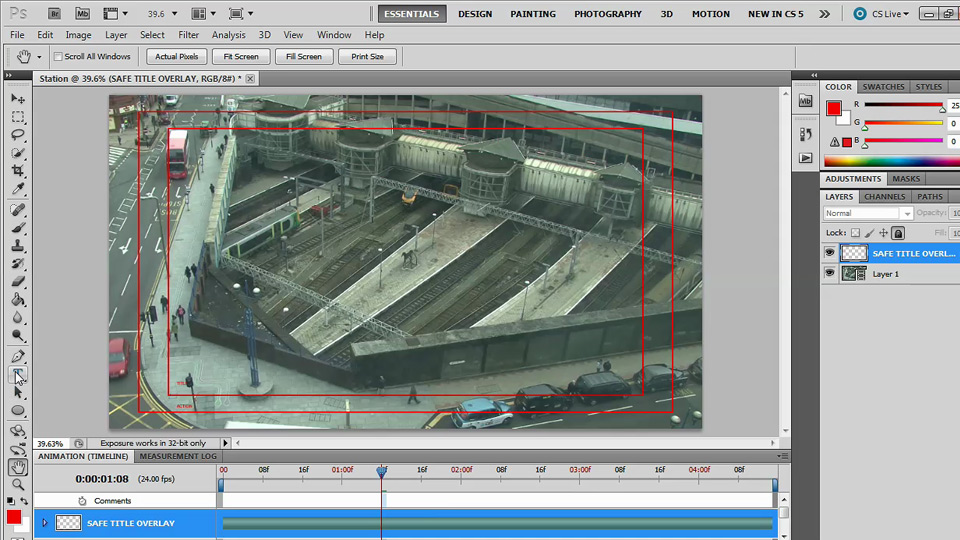Toggle lock all for layer
This screenshot has height=540, width=960.
pyautogui.click(x=898, y=233)
